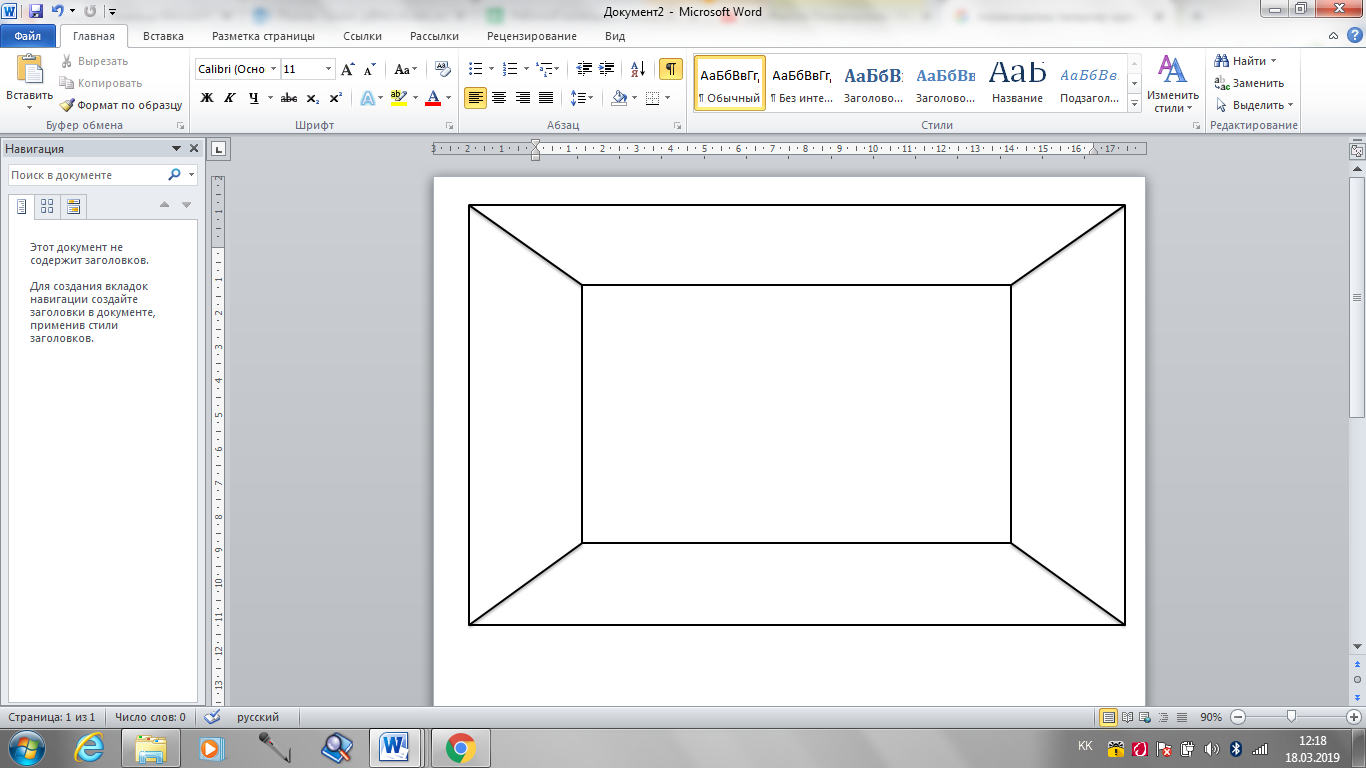
Task: Apply the Название style
Action: pos(1017,83)
